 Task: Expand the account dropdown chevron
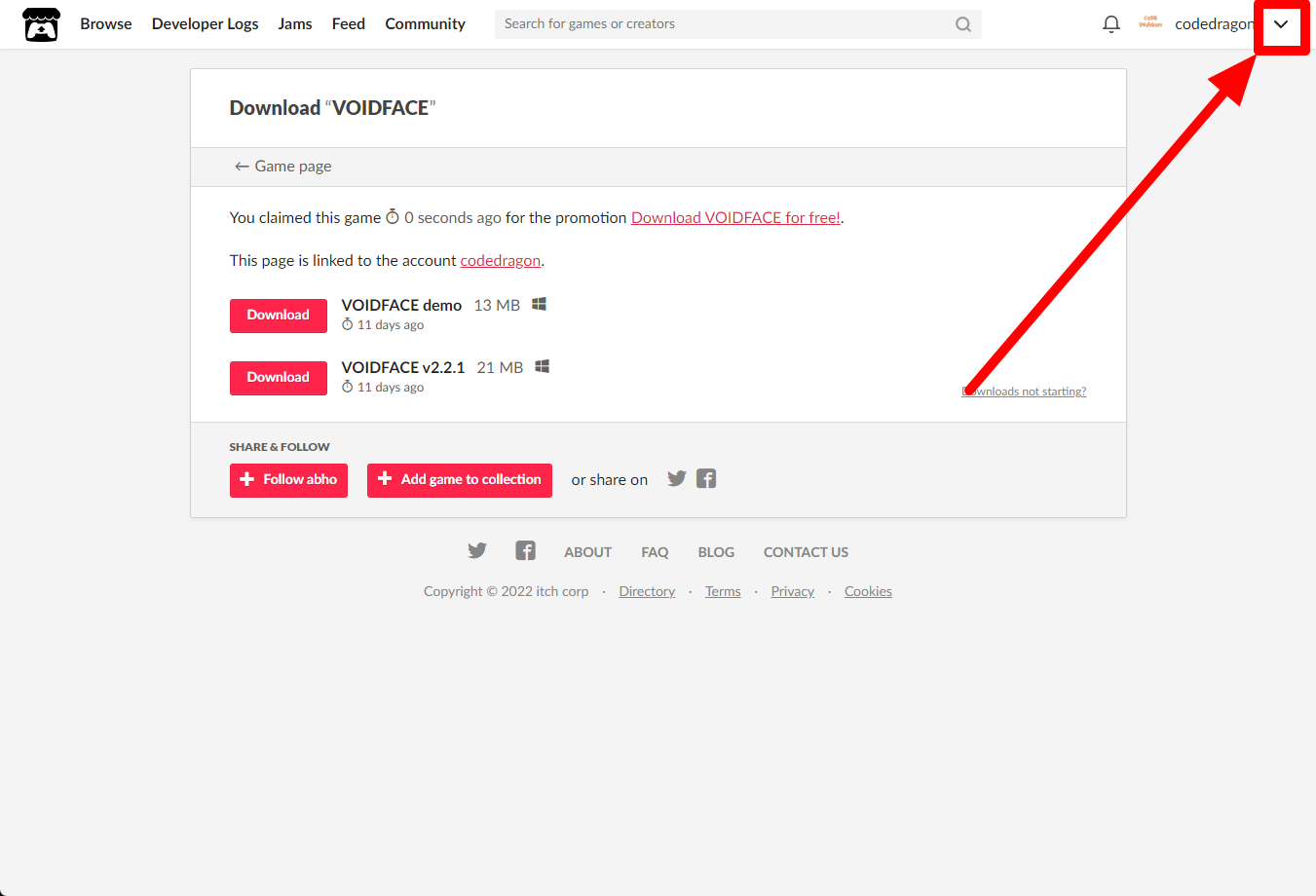[x=1281, y=24]
